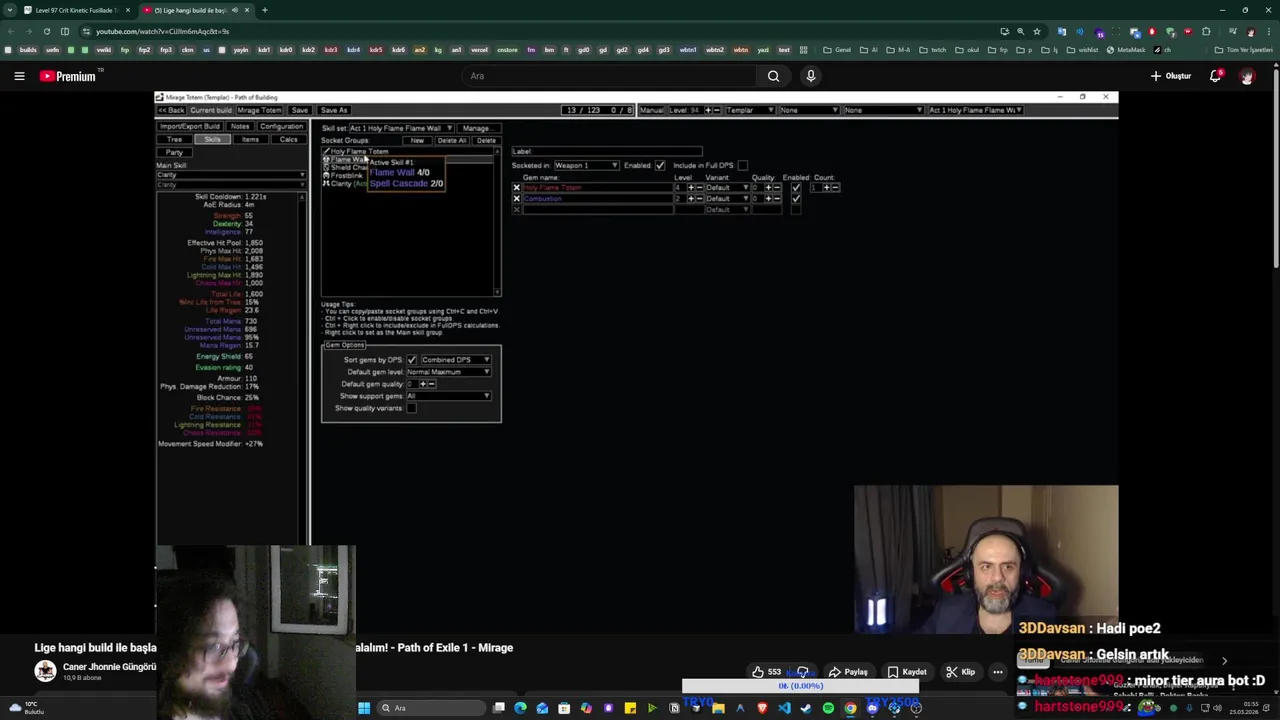
Task: Click the YouTube search box
Action: pyautogui.click(x=612, y=76)
